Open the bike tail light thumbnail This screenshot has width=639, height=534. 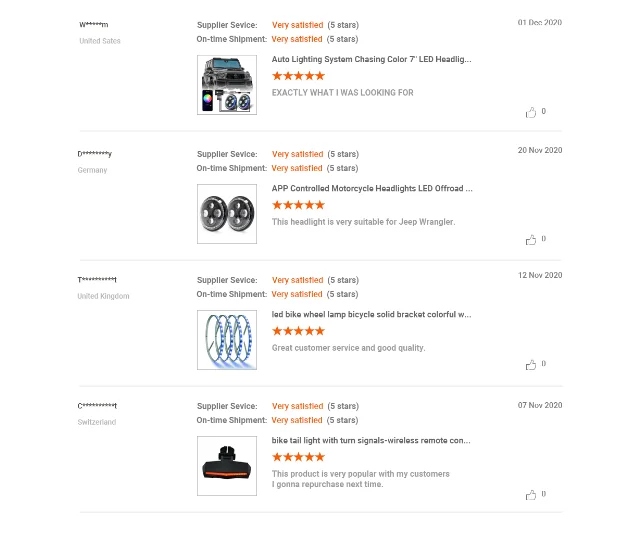227,466
